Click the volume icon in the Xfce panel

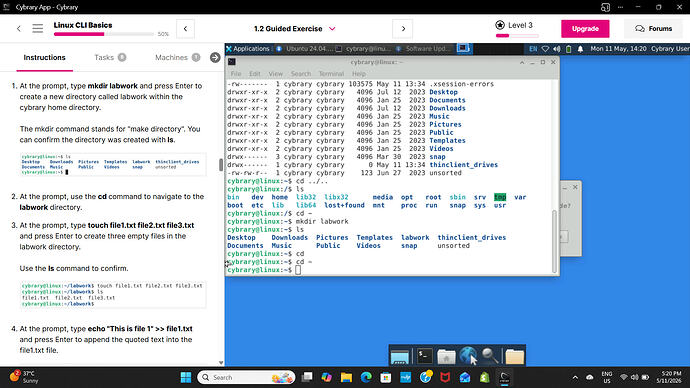point(557,49)
